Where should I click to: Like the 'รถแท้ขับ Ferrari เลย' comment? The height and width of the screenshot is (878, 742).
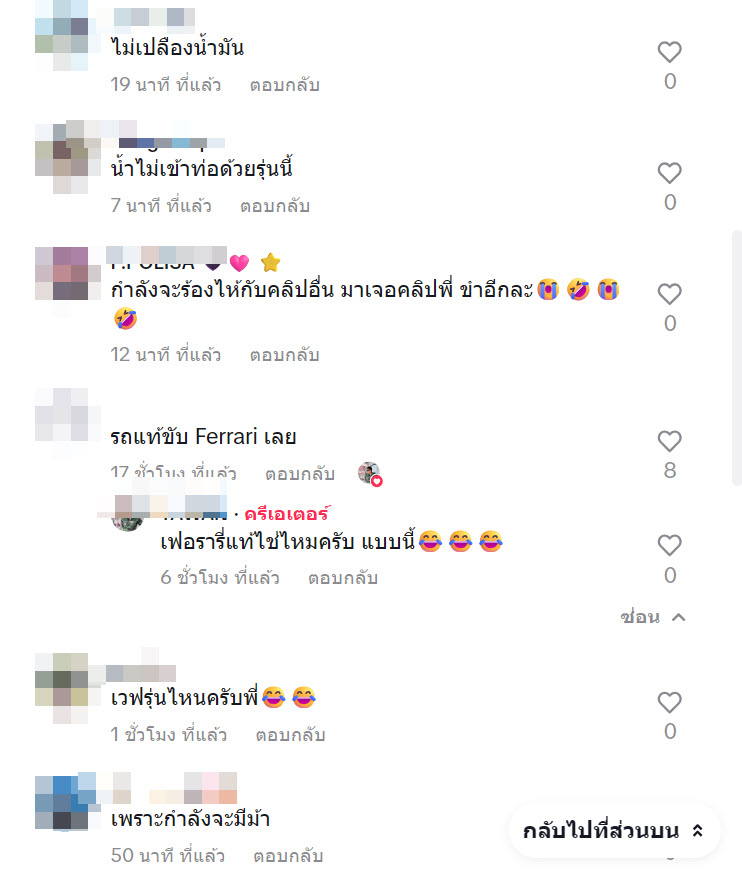[x=669, y=441]
